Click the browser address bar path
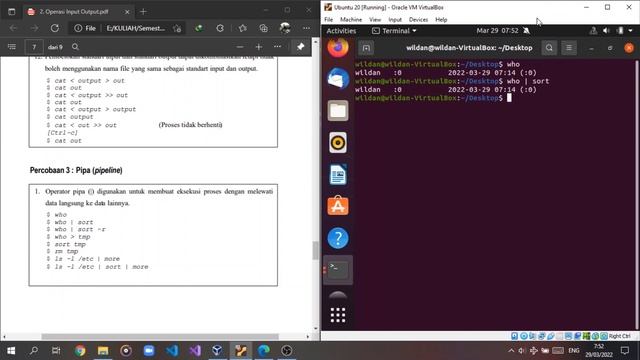The image size is (640, 360). click(x=136, y=28)
